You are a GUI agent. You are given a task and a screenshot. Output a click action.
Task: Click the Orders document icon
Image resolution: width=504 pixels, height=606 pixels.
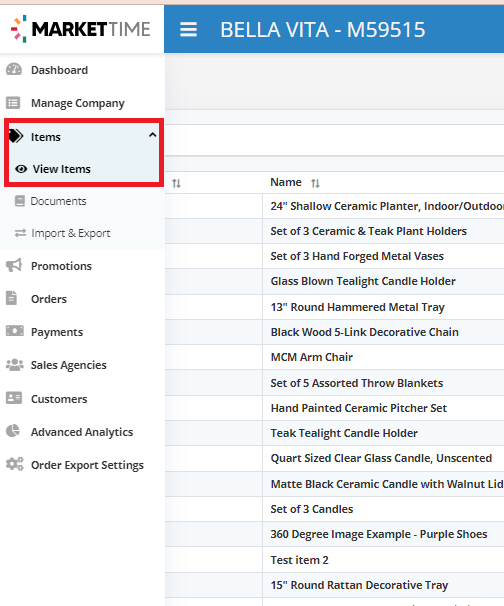(12, 298)
